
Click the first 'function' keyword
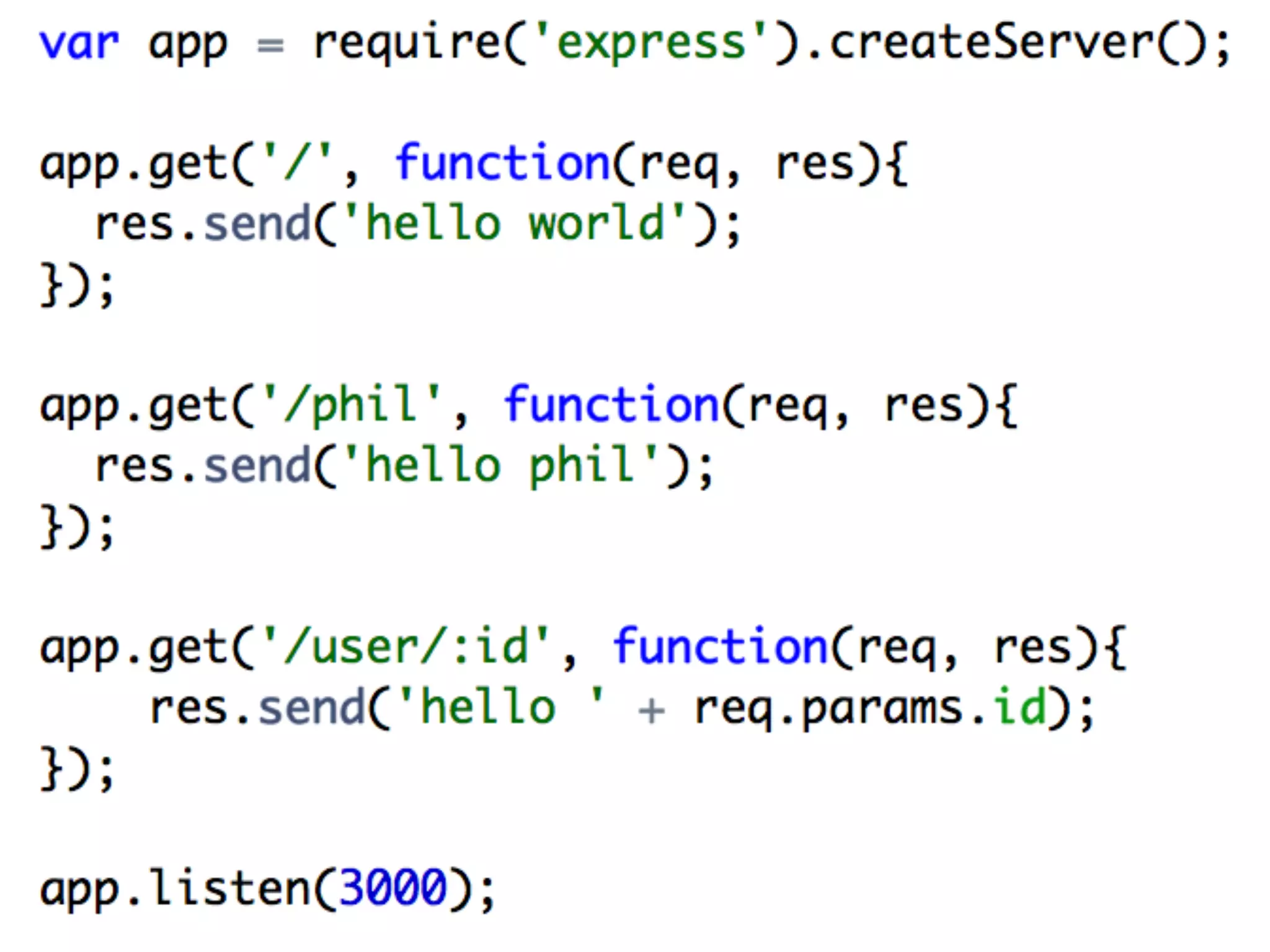[x=502, y=162]
